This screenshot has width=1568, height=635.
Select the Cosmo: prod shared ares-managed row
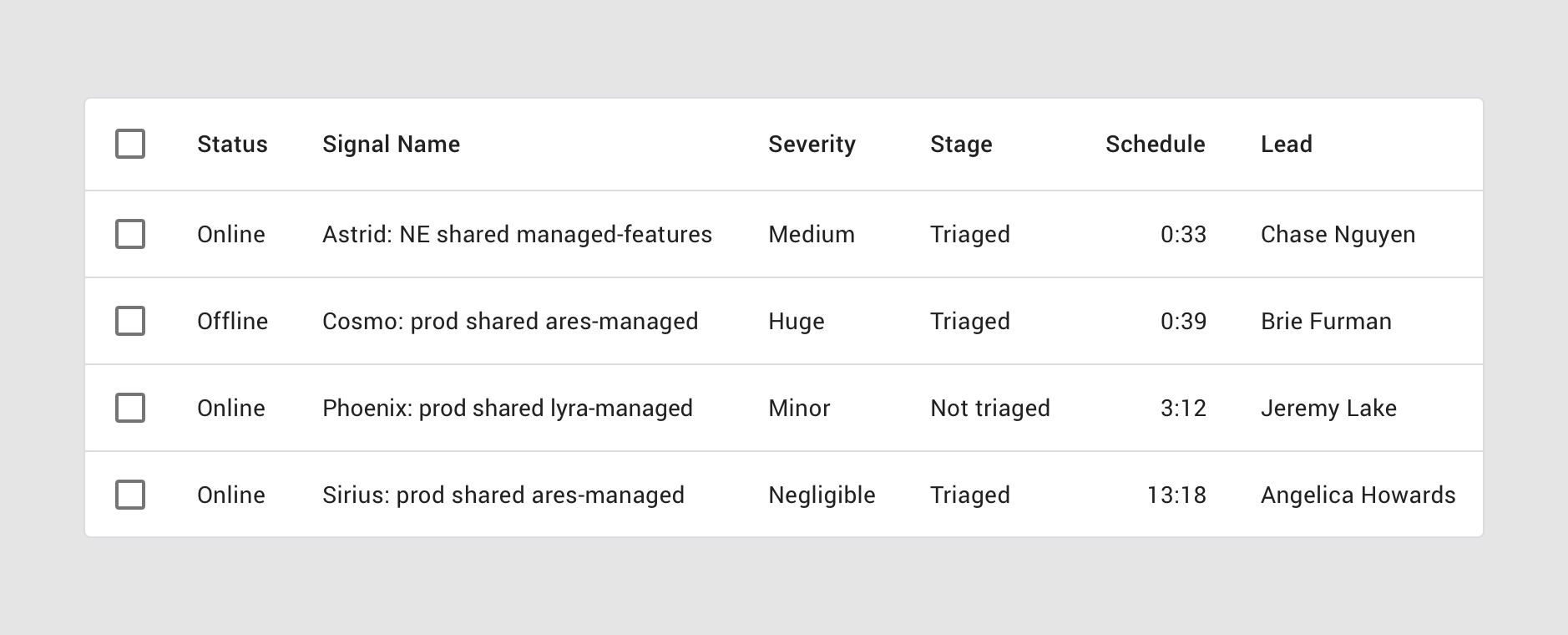(x=510, y=321)
